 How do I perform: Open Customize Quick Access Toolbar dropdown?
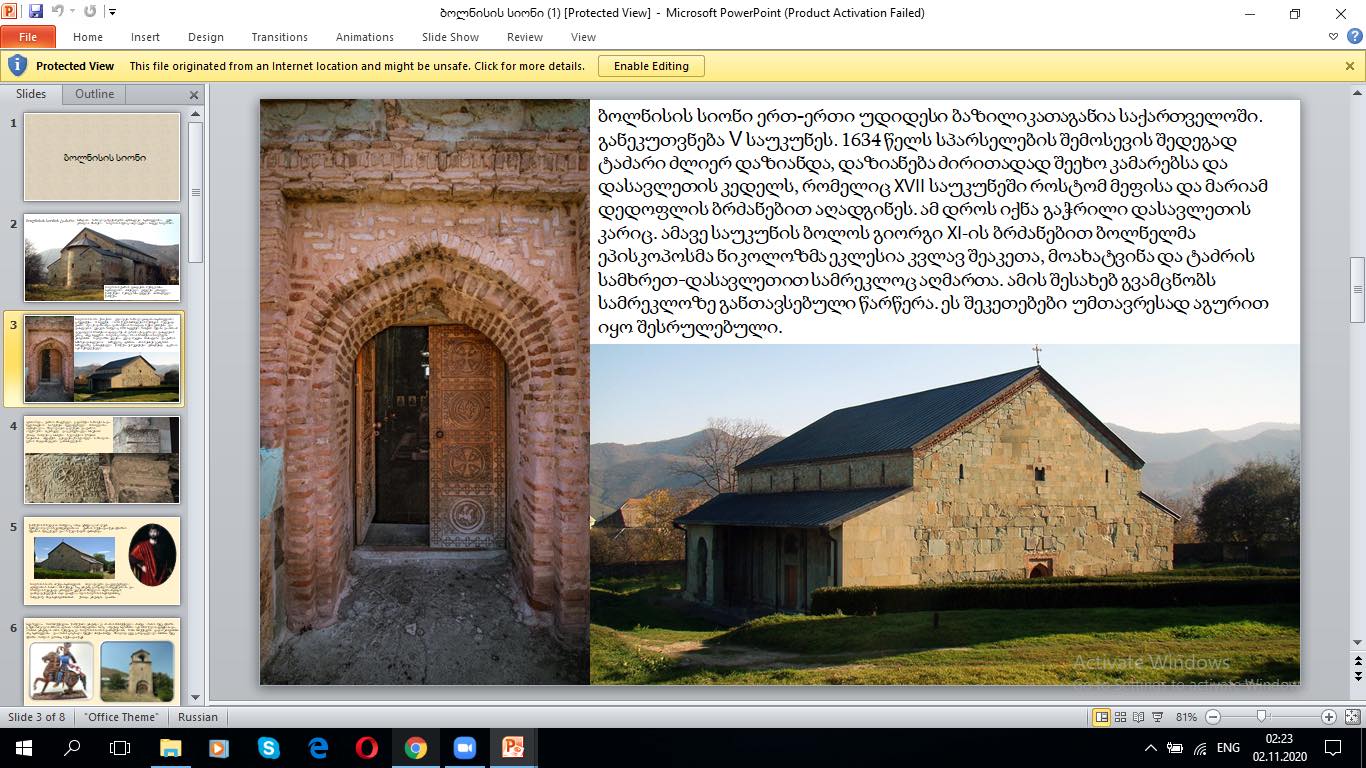click(112, 12)
